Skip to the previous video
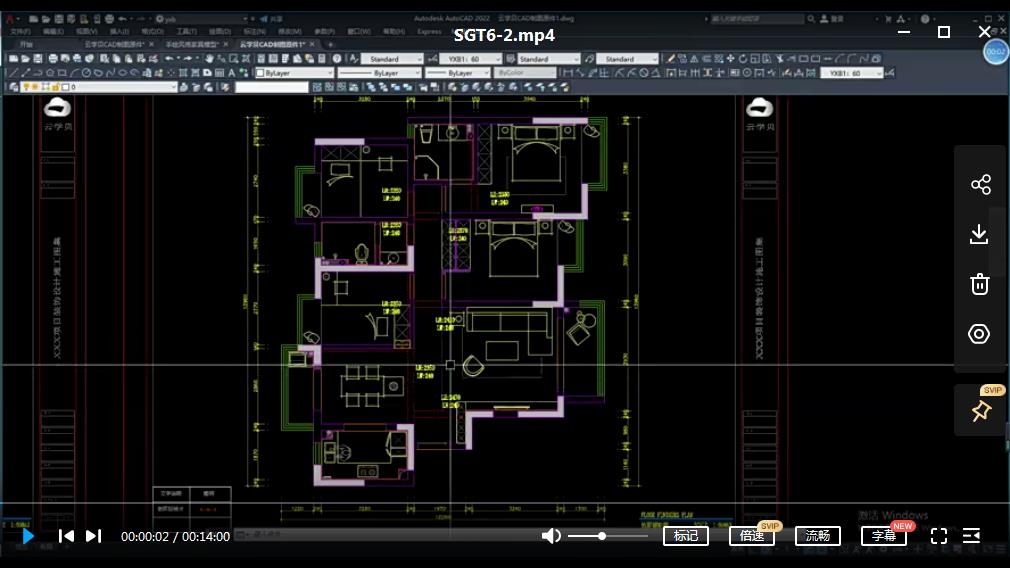 coord(66,536)
